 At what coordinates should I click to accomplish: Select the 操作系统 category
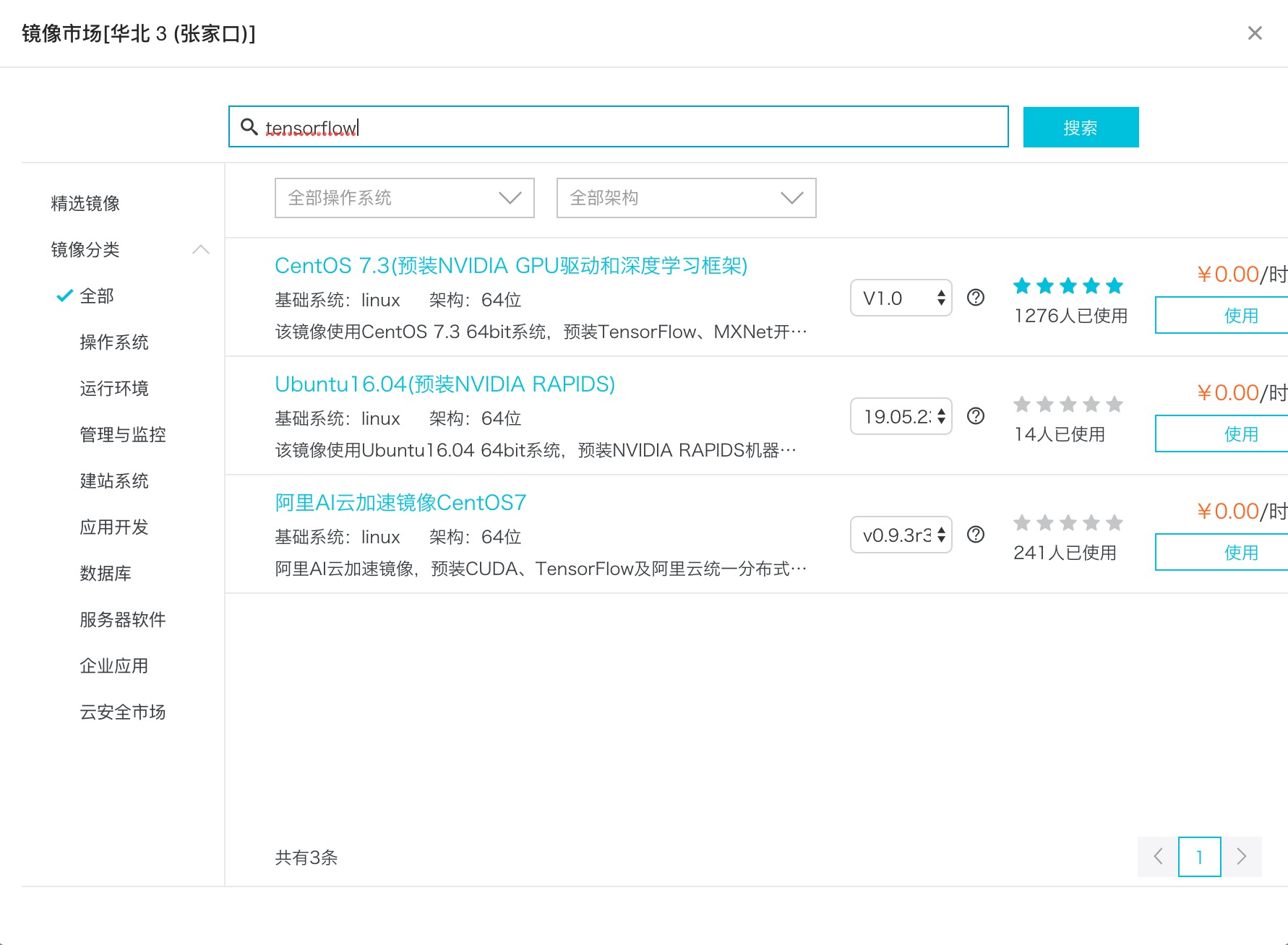coord(114,342)
